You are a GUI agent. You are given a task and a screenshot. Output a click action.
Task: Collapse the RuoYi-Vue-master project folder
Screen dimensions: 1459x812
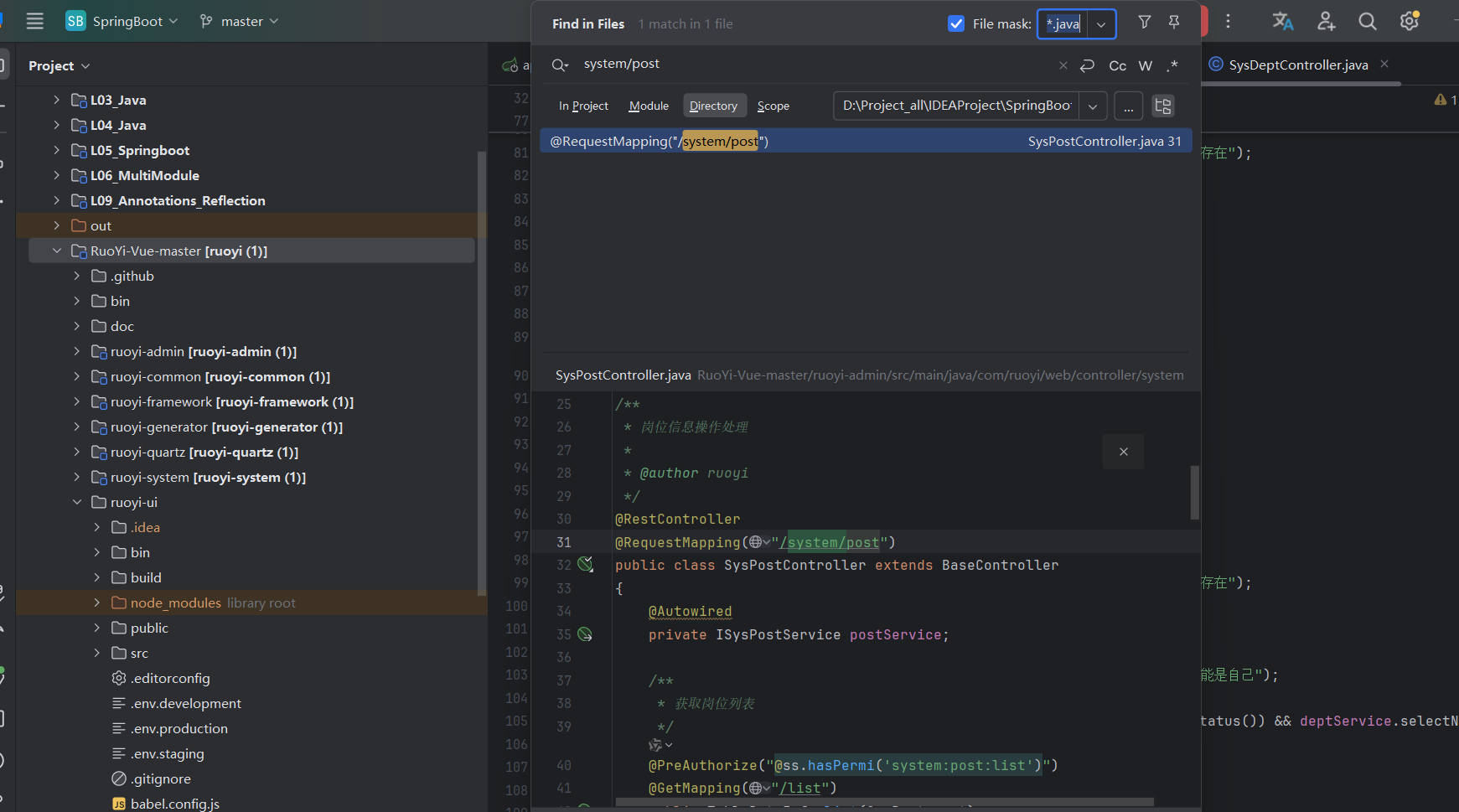pyautogui.click(x=57, y=251)
